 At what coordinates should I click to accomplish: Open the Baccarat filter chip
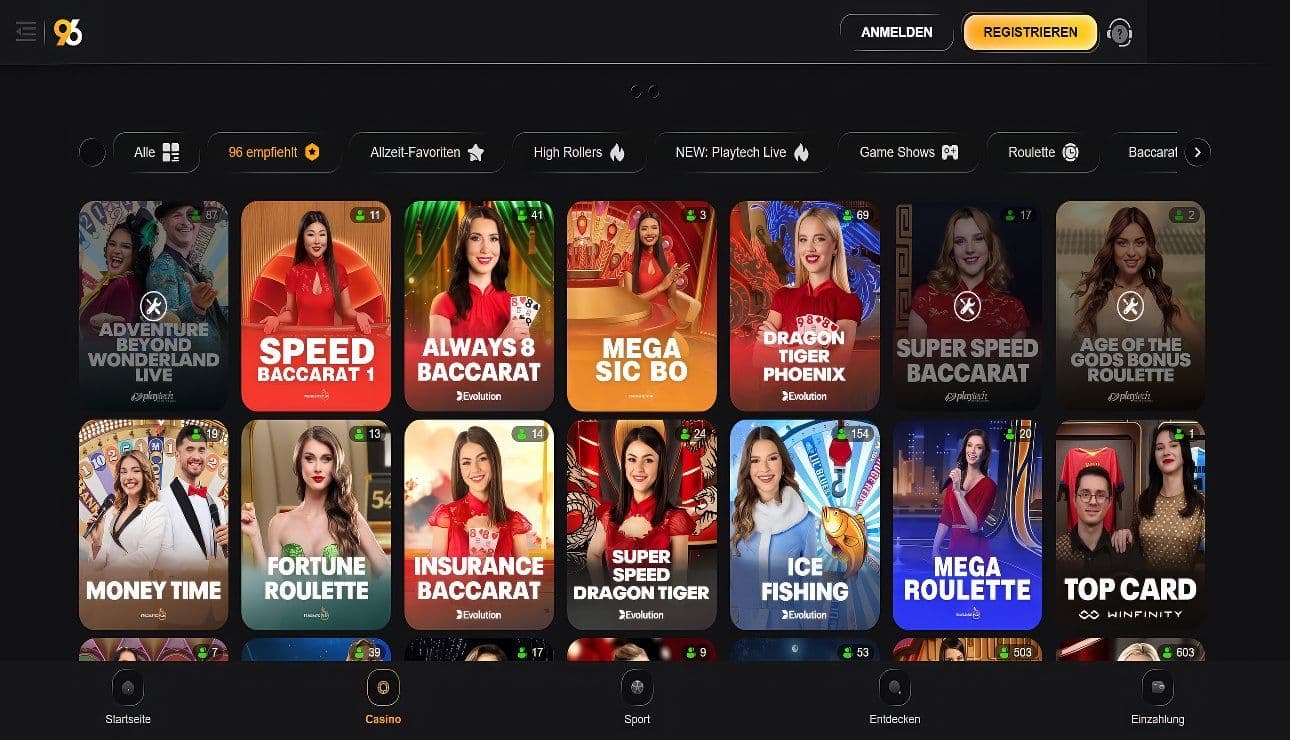[x=1152, y=152]
